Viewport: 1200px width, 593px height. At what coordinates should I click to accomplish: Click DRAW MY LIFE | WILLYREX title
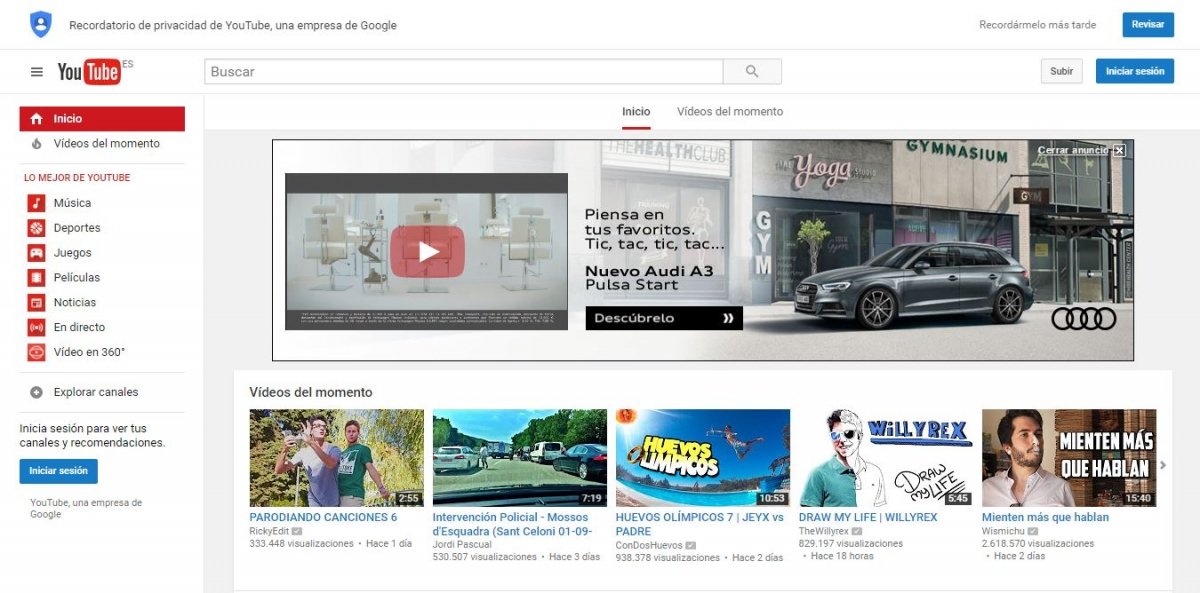(x=868, y=518)
